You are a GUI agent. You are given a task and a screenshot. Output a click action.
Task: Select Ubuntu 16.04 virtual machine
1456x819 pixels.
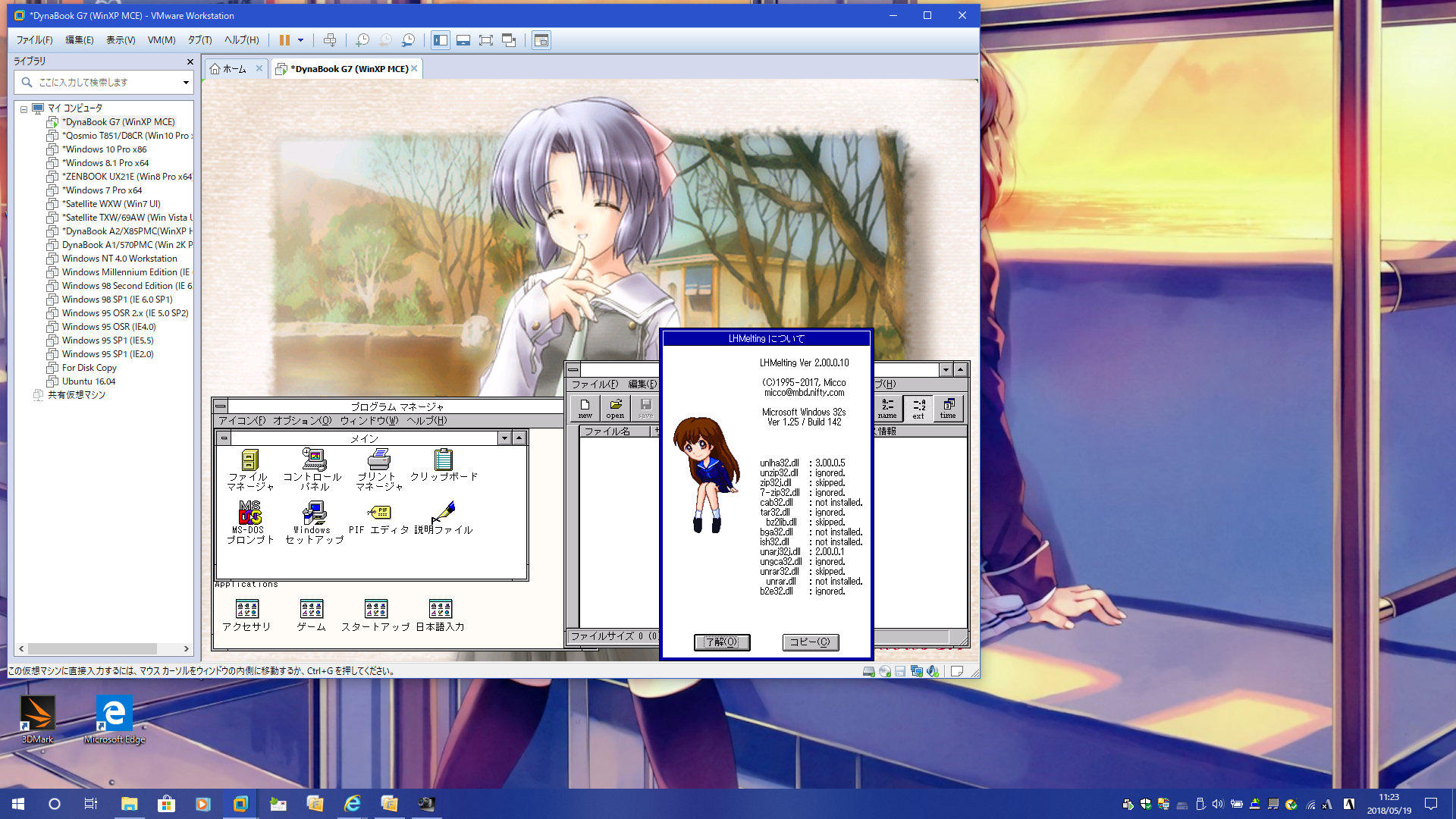coord(89,381)
